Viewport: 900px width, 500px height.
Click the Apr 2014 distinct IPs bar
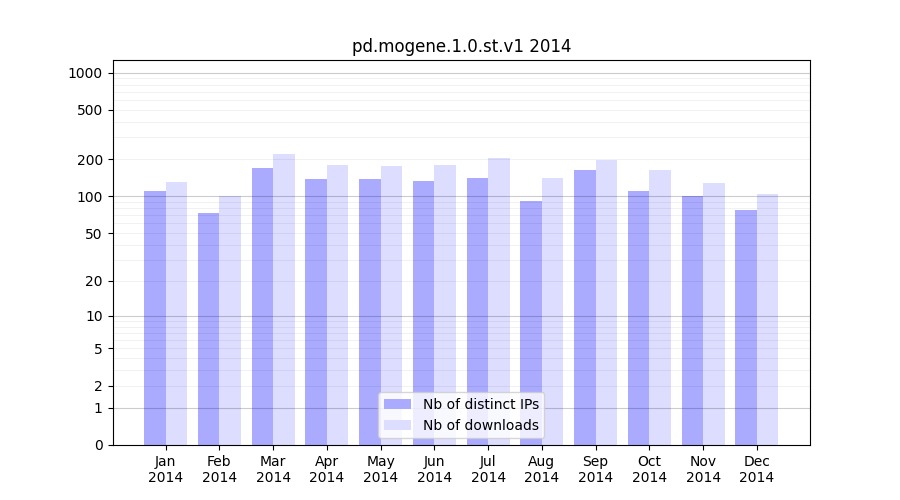[x=316, y=312]
